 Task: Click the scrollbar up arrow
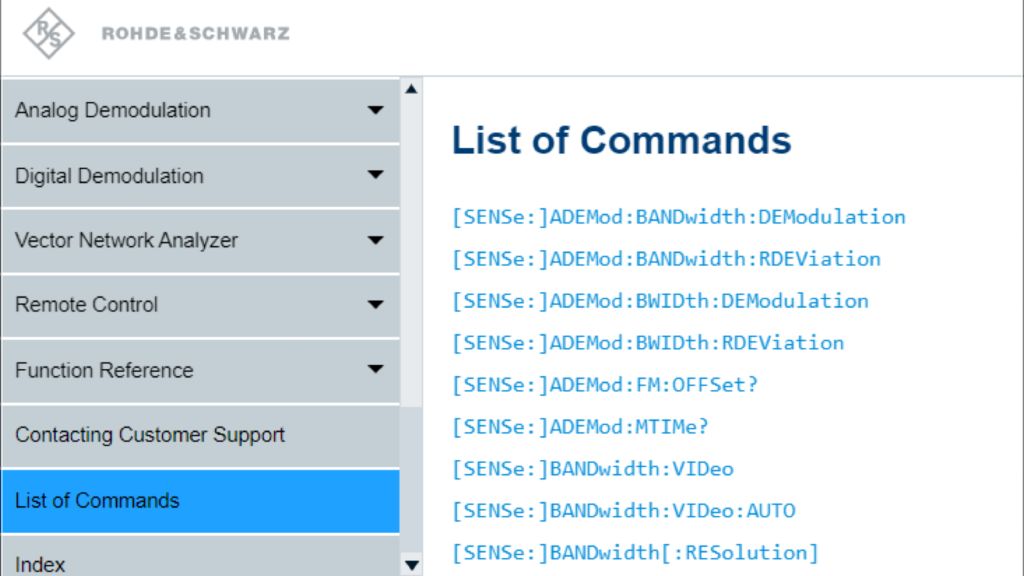pos(410,90)
